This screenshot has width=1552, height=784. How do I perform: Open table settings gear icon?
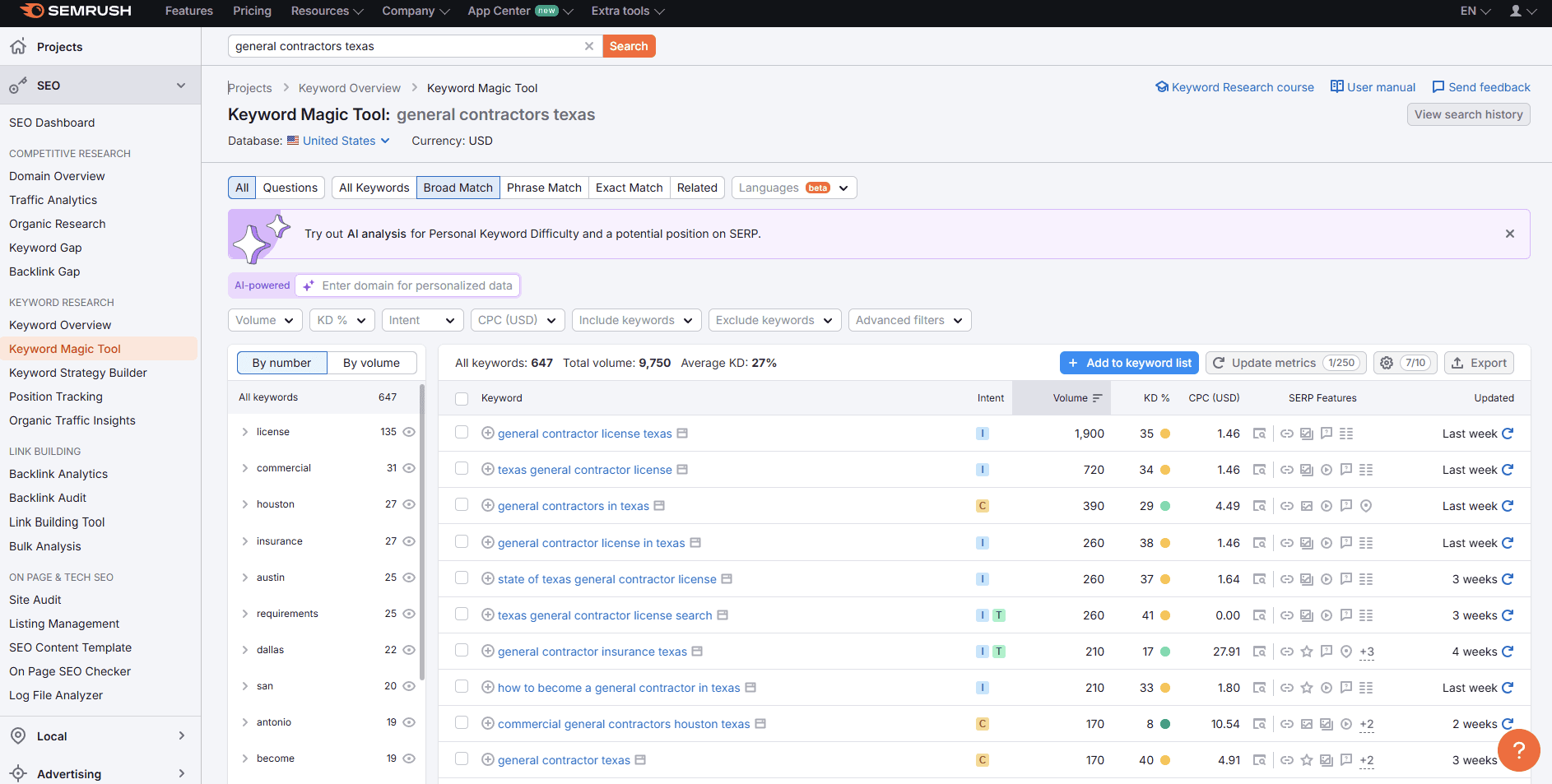pyautogui.click(x=1387, y=363)
